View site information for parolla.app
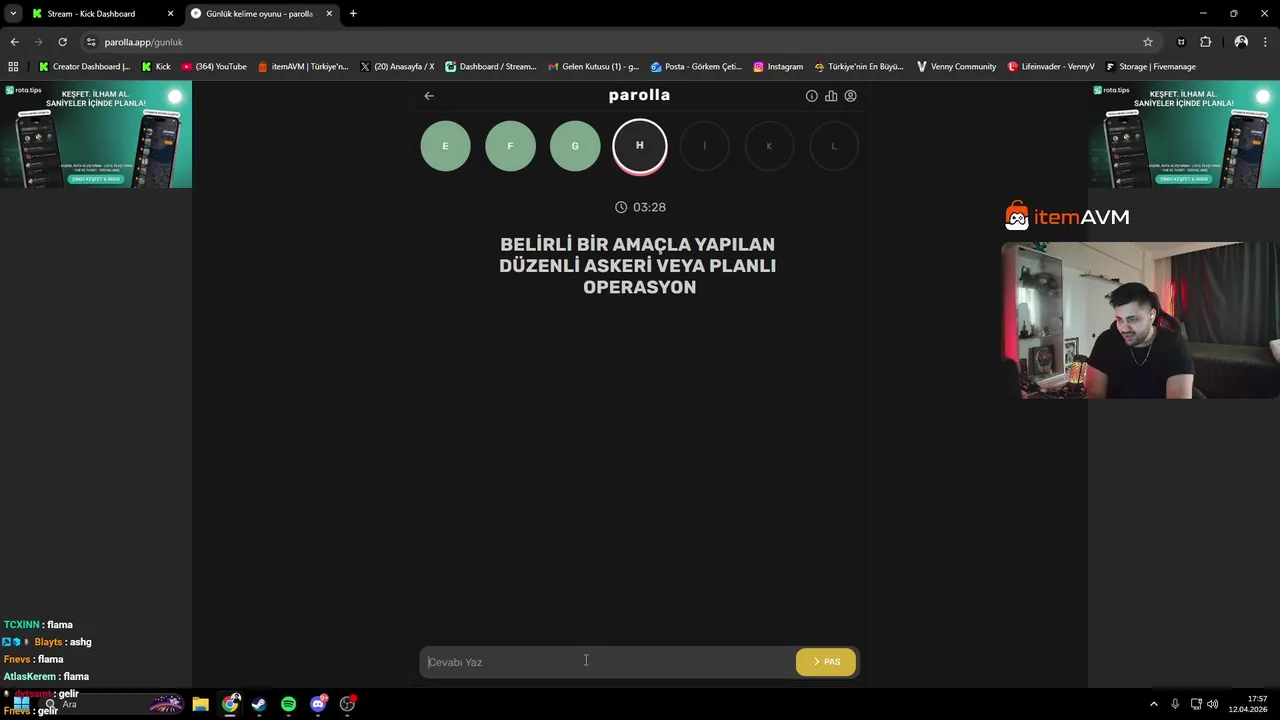Image resolution: width=1280 pixels, height=720 pixels. coord(91,42)
